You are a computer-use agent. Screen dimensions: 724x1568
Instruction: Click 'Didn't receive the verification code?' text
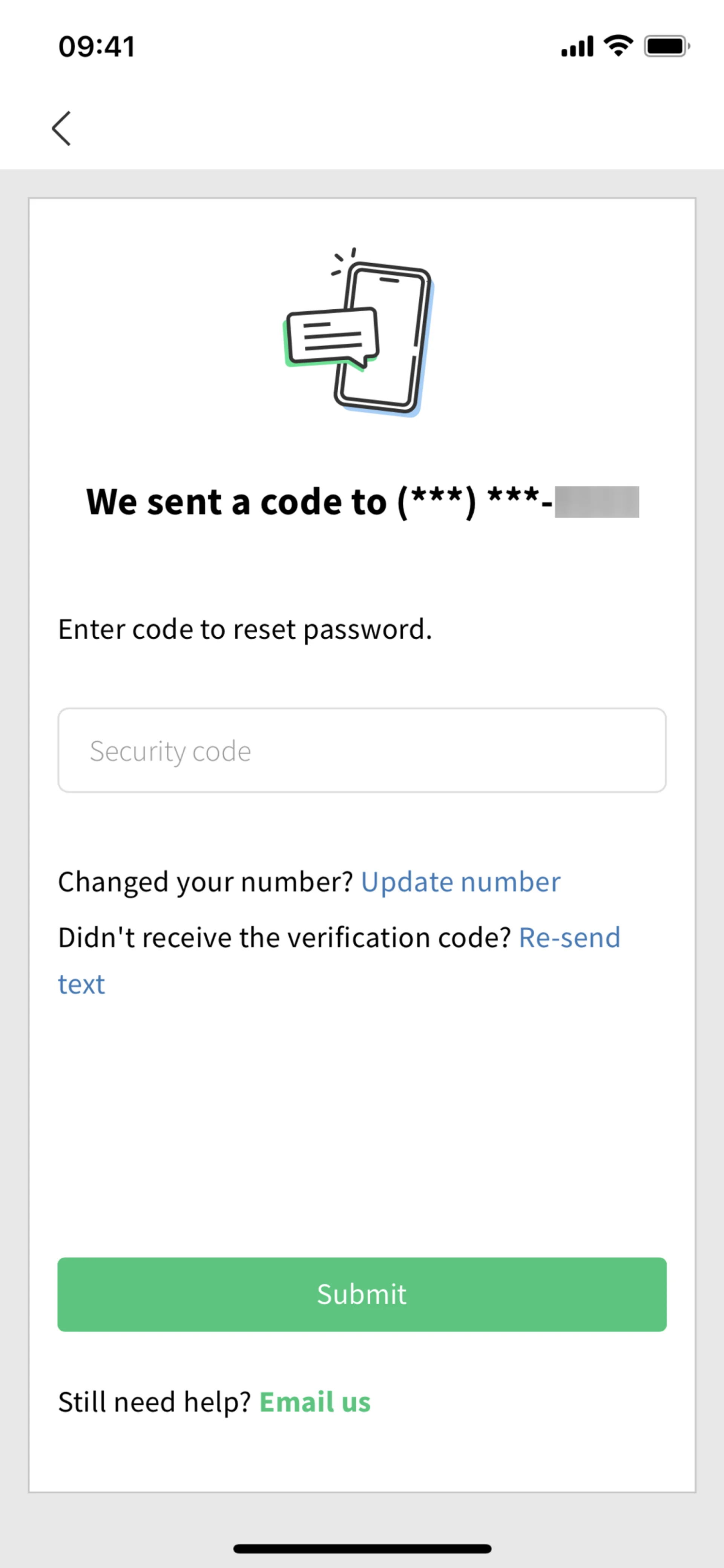(284, 937)
